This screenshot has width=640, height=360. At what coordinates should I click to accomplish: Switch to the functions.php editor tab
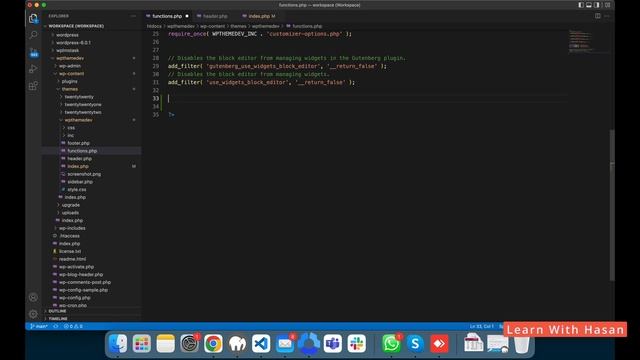click(x=167, y=16)
